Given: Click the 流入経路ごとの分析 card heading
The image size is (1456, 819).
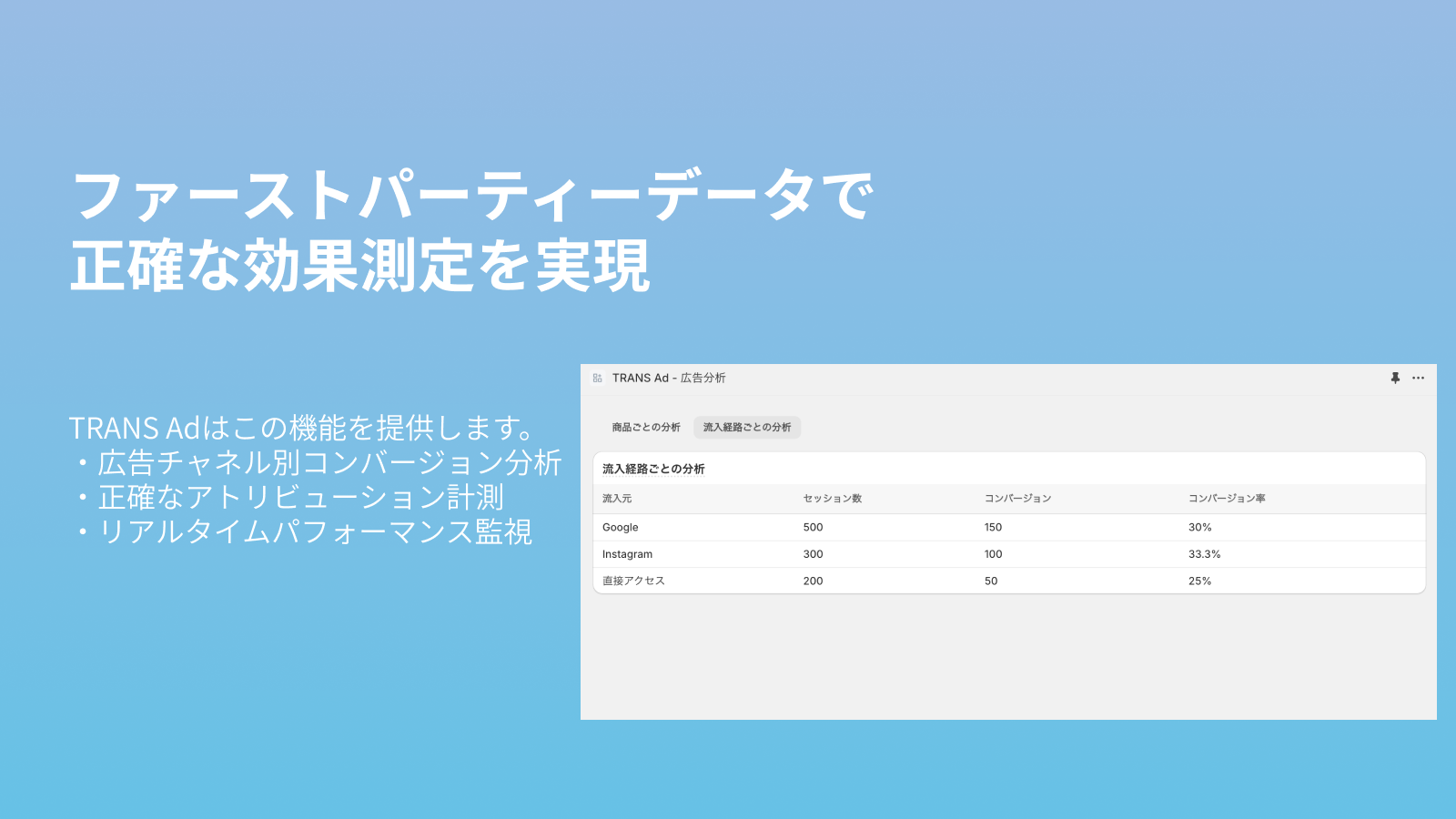Looking at the screenshot, I should point(653,469).
